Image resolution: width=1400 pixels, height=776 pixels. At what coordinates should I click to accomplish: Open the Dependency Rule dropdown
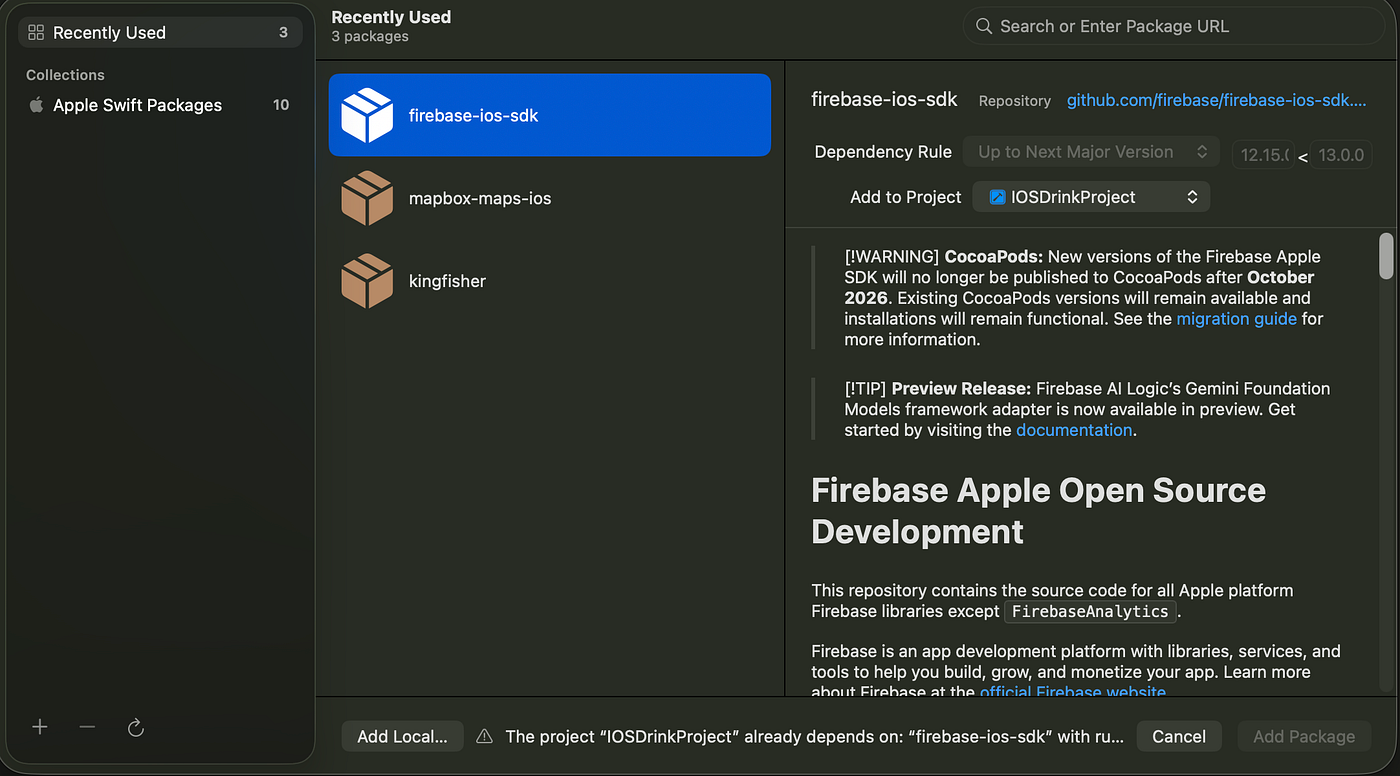point(1091,152)
